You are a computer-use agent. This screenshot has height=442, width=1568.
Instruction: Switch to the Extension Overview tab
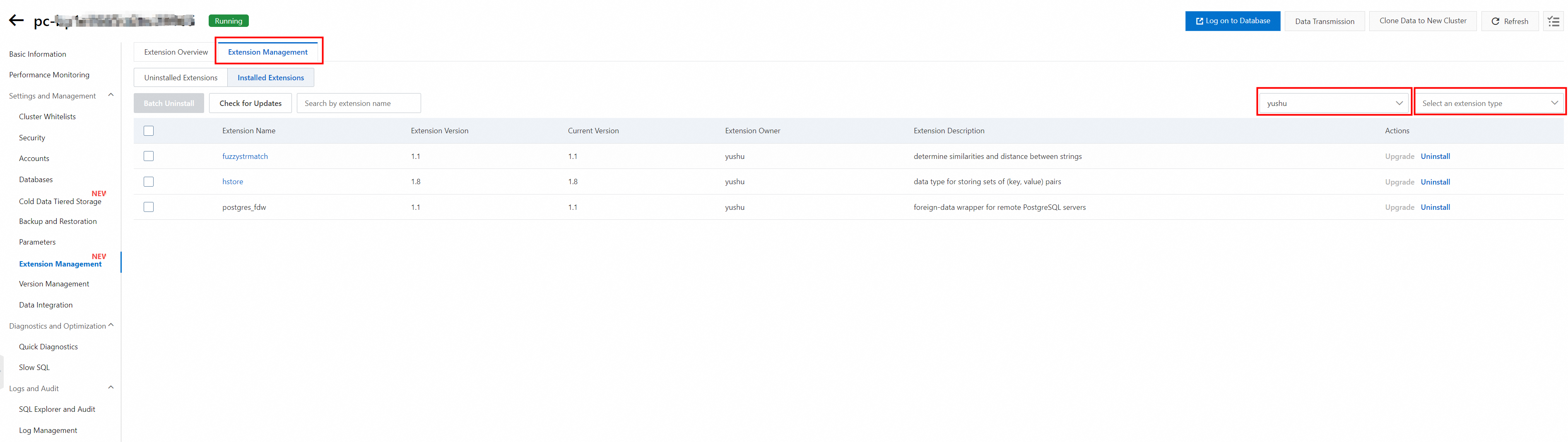pos(176,53)
